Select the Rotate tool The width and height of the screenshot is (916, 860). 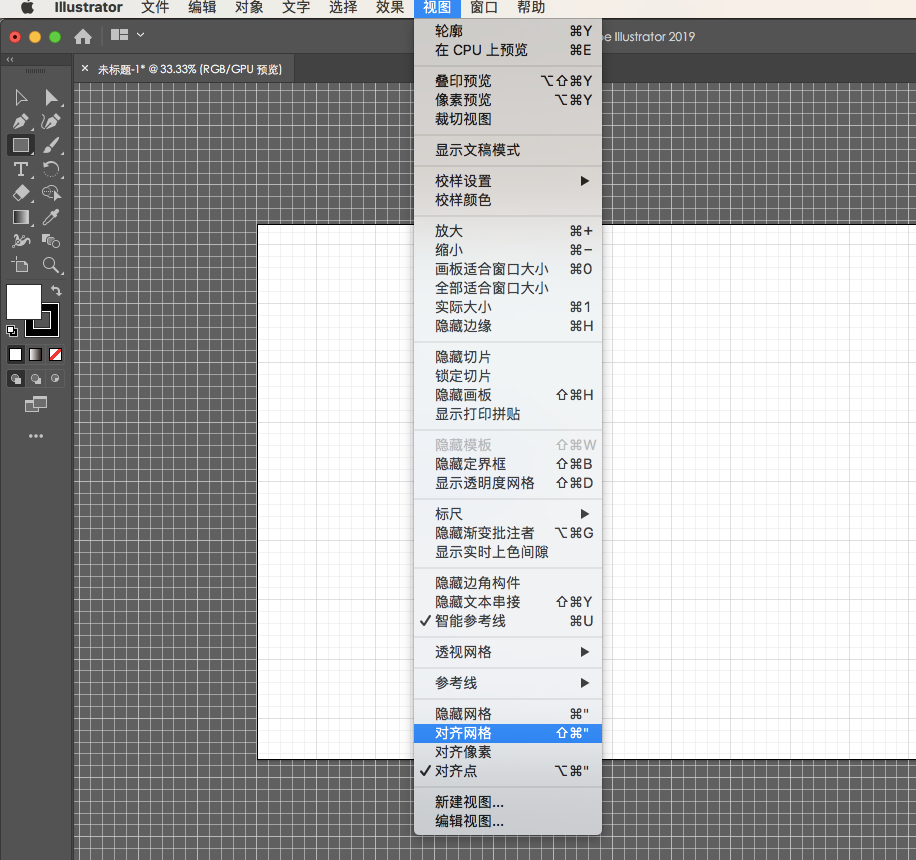(x=51, y=169)
